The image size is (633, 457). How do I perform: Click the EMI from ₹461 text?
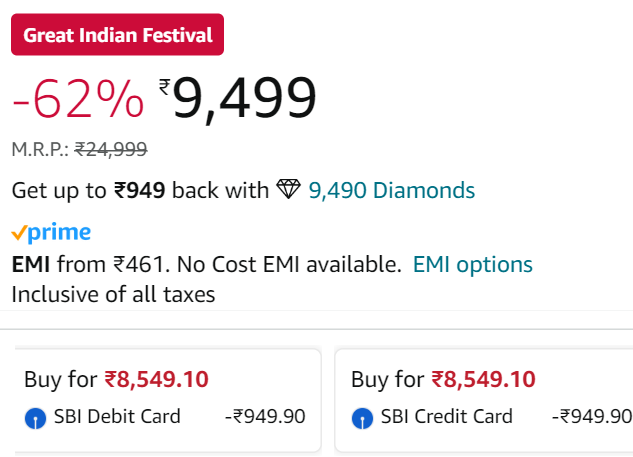click(88, 265)
